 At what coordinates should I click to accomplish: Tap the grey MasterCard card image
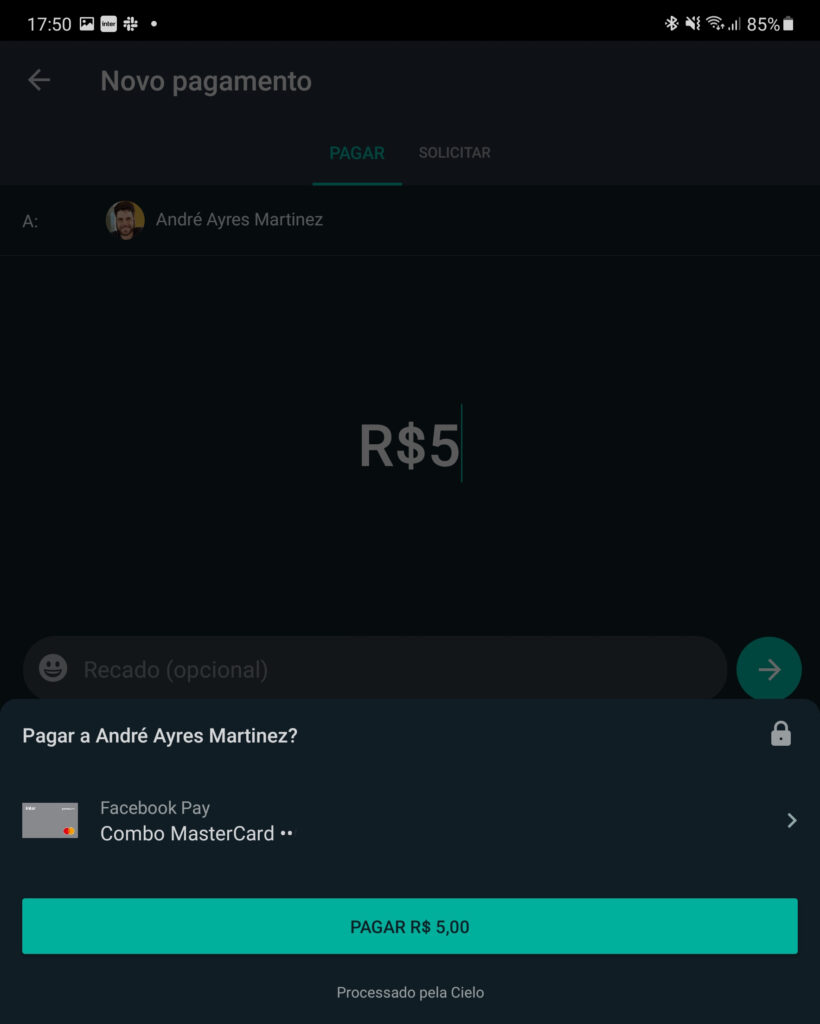coord(50,820)
